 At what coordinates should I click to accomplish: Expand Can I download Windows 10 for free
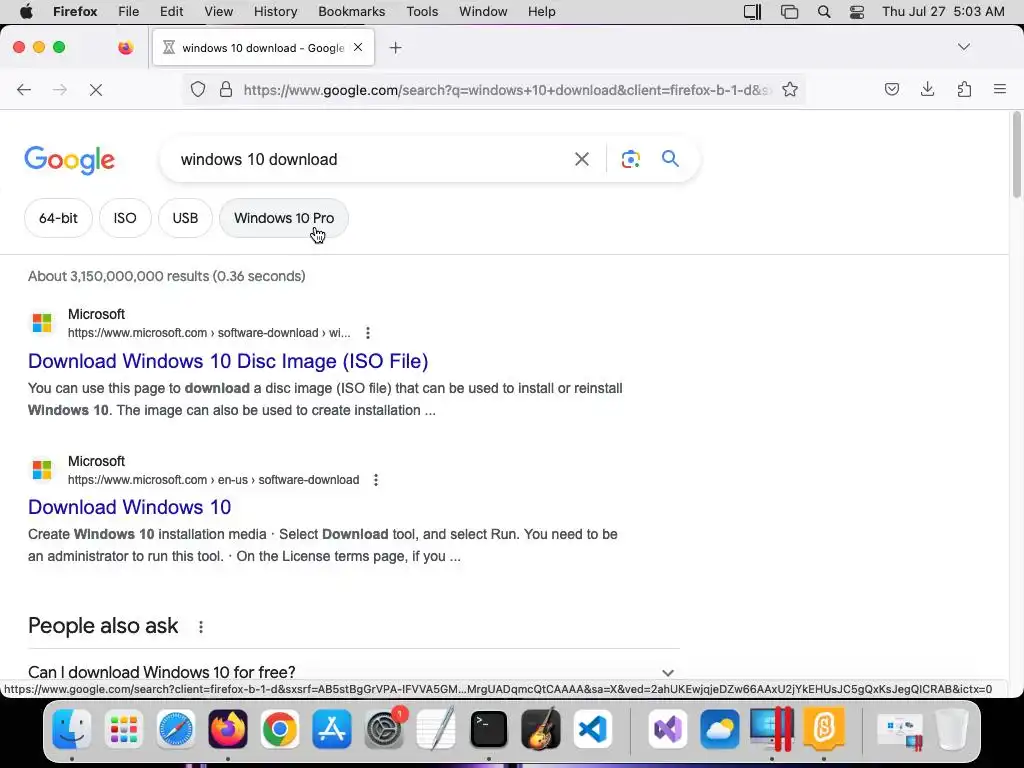353,672
